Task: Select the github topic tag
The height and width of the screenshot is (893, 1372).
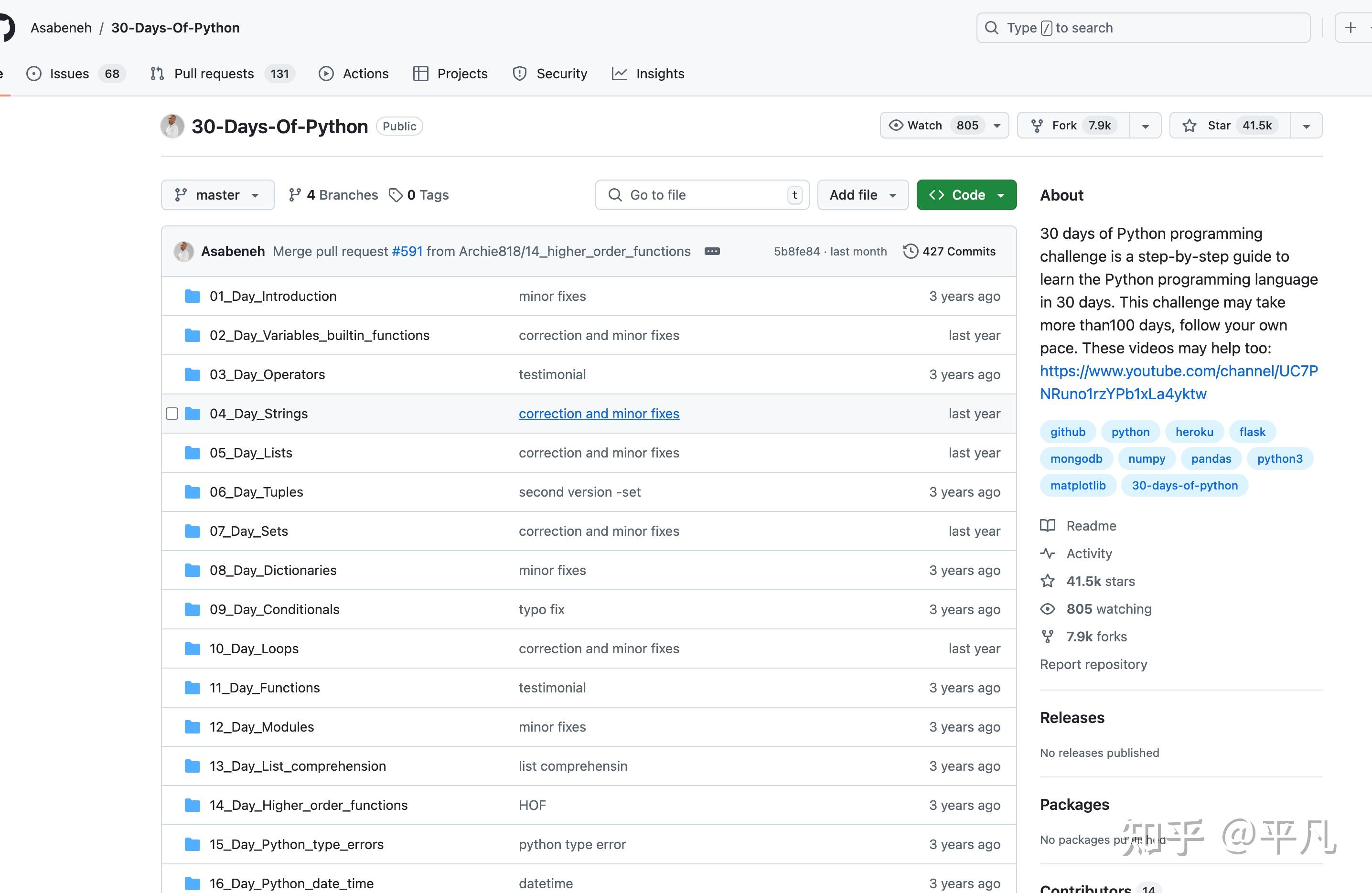Action: click(x=1068, y=432)
